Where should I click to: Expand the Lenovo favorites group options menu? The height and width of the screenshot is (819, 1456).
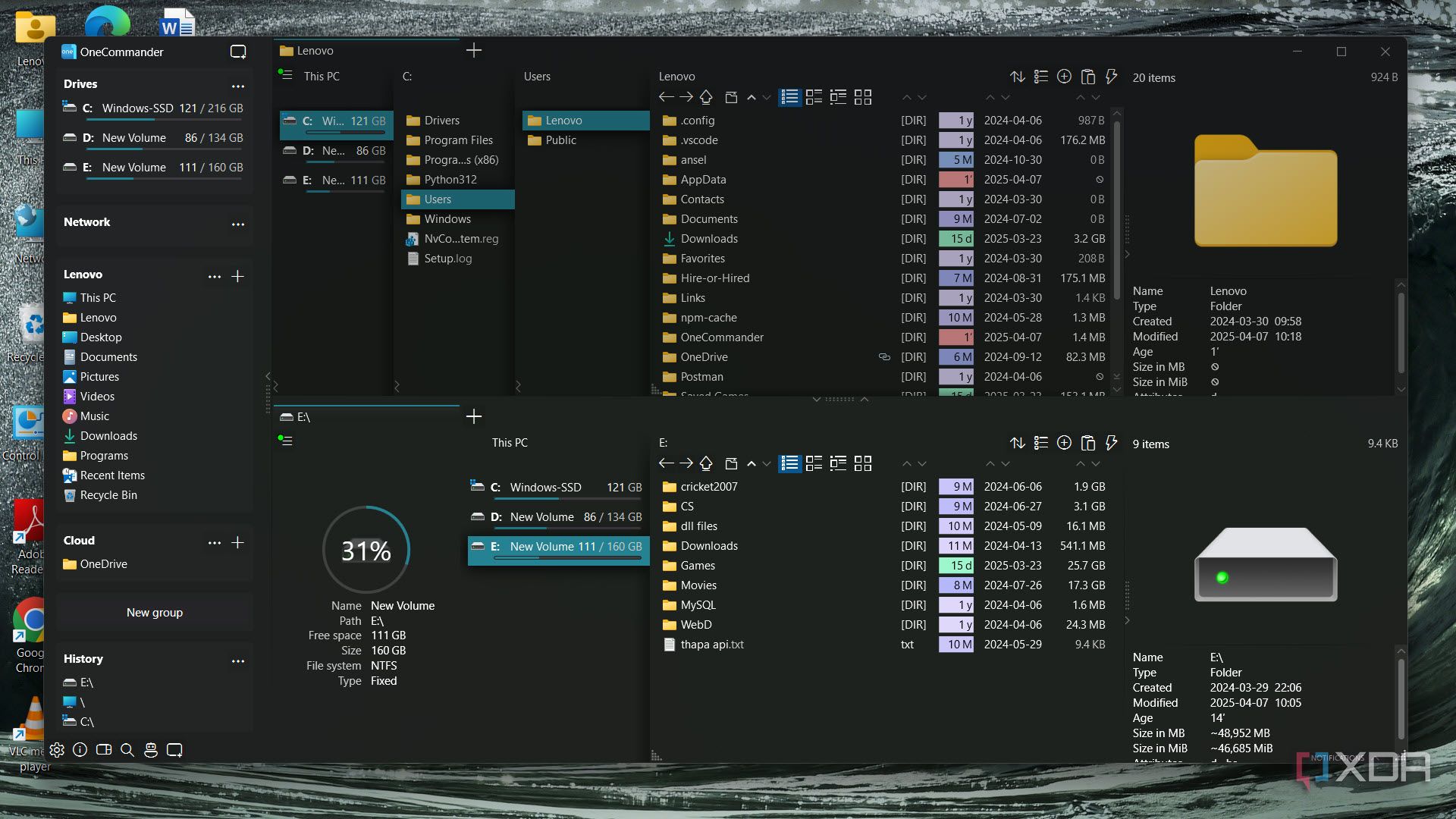click(215, 277)
